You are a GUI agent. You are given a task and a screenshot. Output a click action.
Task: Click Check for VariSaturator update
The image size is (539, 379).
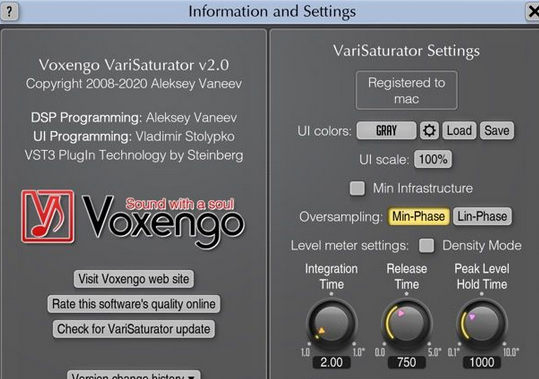click(x=134, y=329)
